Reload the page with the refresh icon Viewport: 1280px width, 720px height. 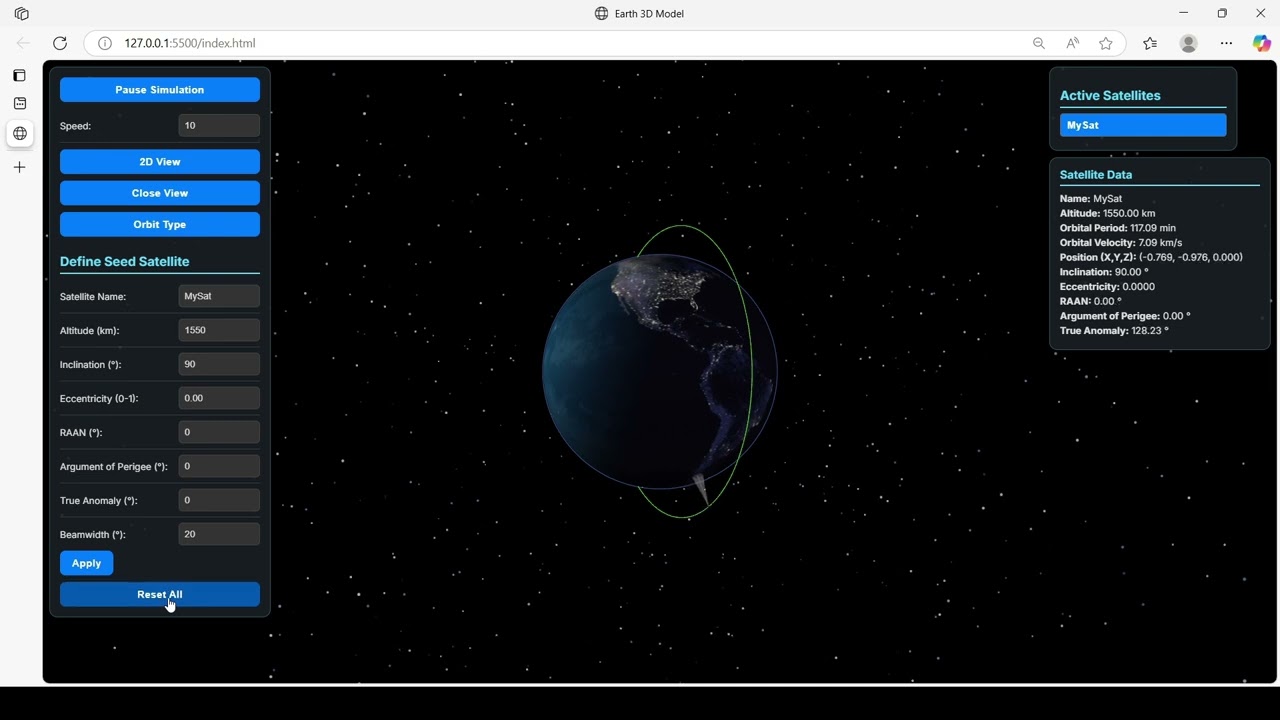pos(60,43)
